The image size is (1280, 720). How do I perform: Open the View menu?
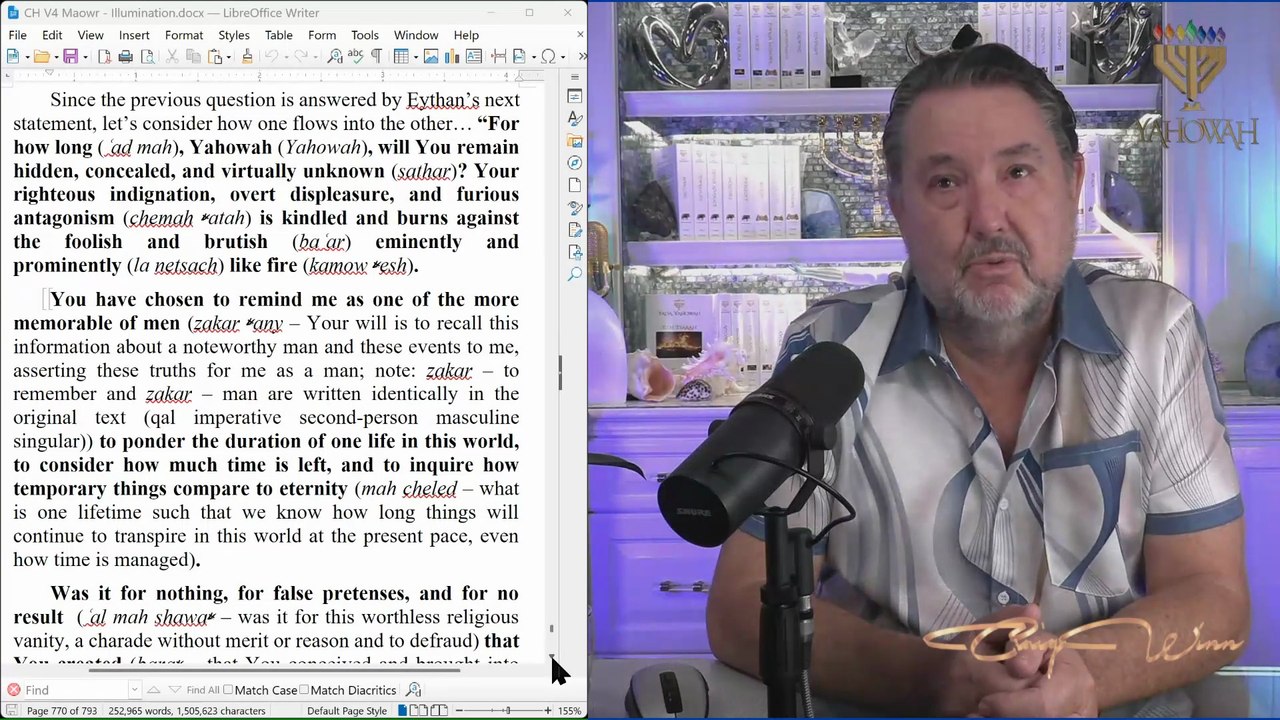coord(90,35)
